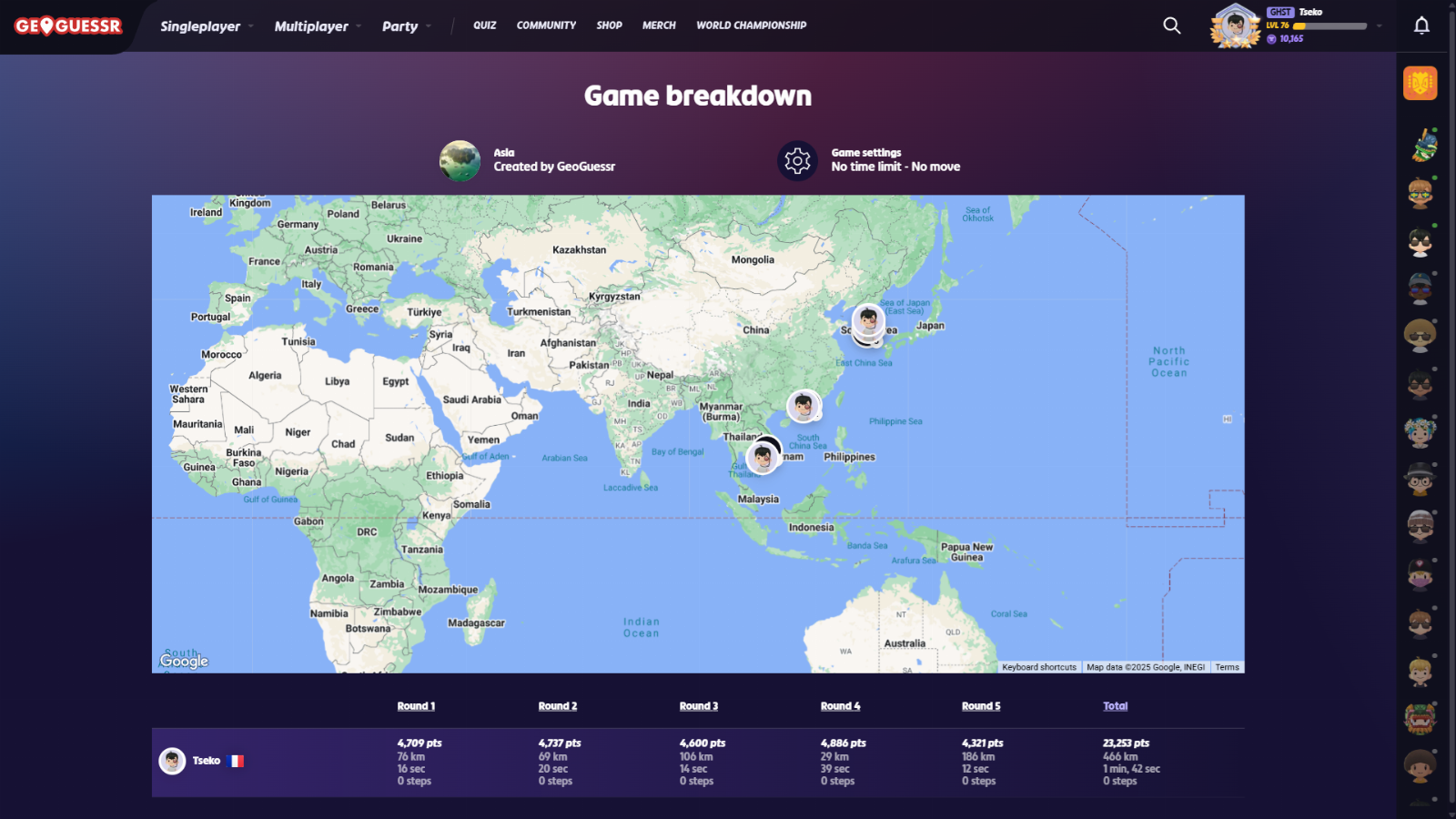The image size is (1456, 819).
Task: Click the level XP progress bar
Action: click(x=1330, y=26)
